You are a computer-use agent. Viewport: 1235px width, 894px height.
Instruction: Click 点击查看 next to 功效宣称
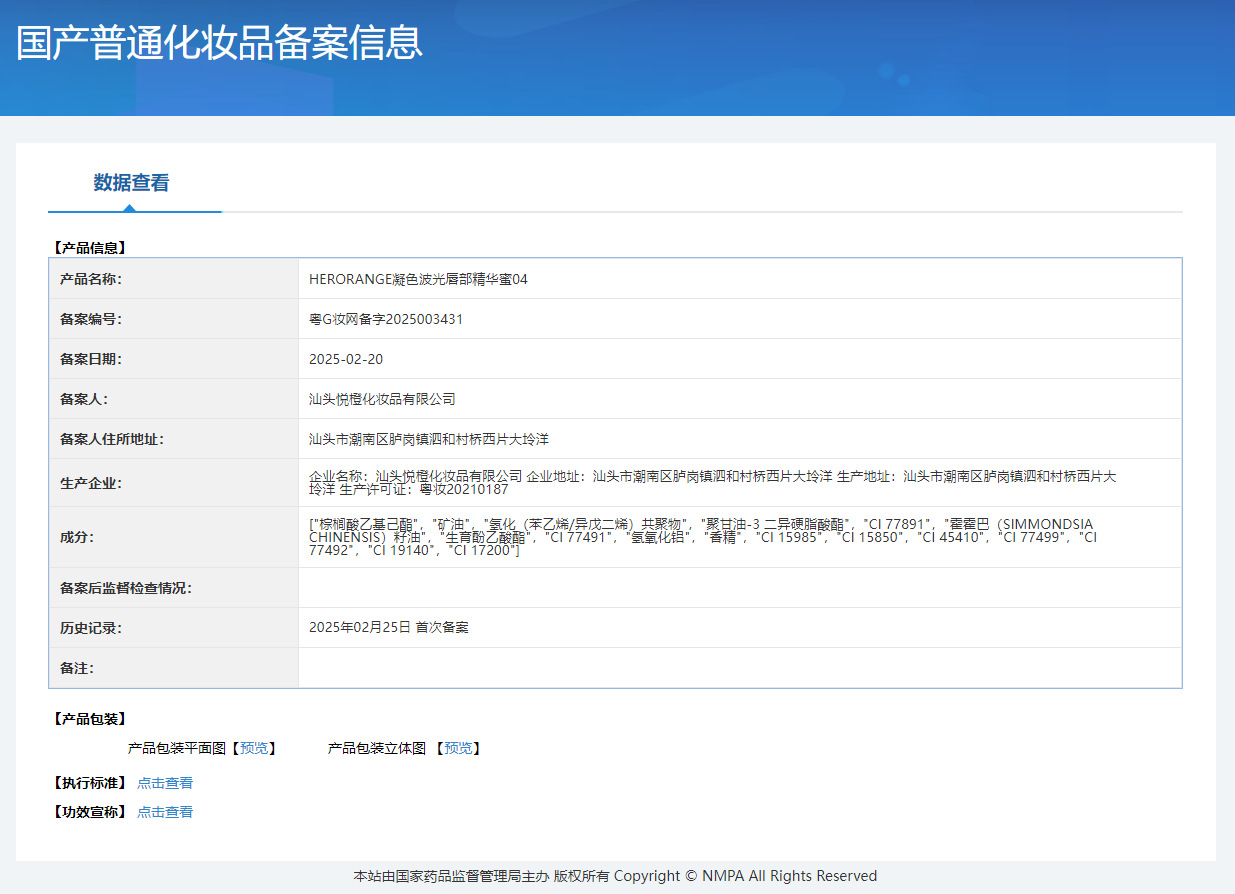coord(165,812)
